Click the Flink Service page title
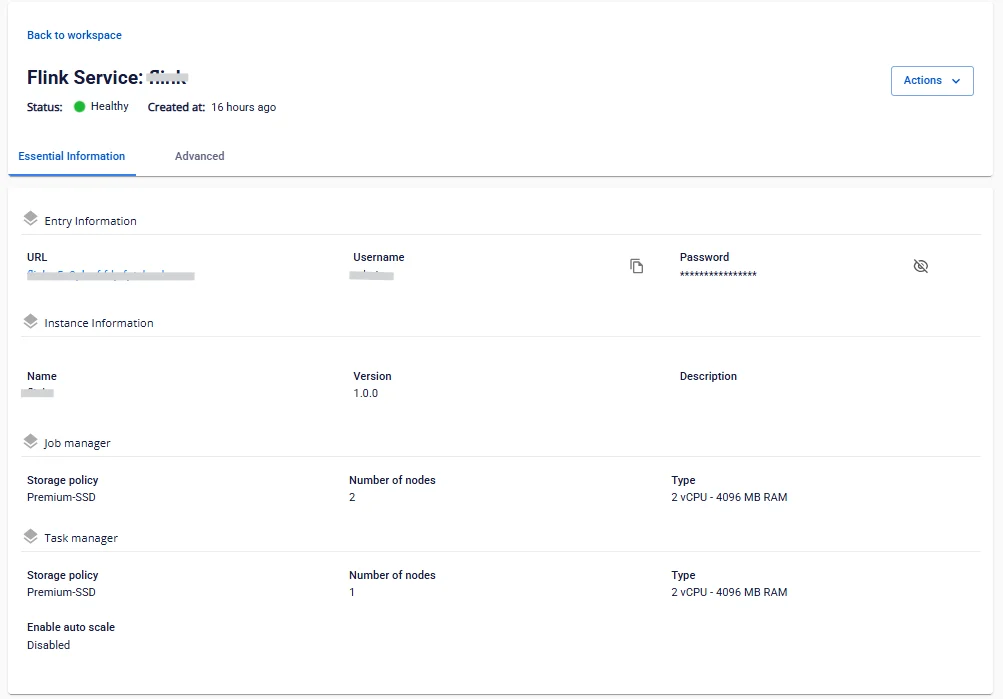This screenshot has height=699, width=1003. click(107, 77)
